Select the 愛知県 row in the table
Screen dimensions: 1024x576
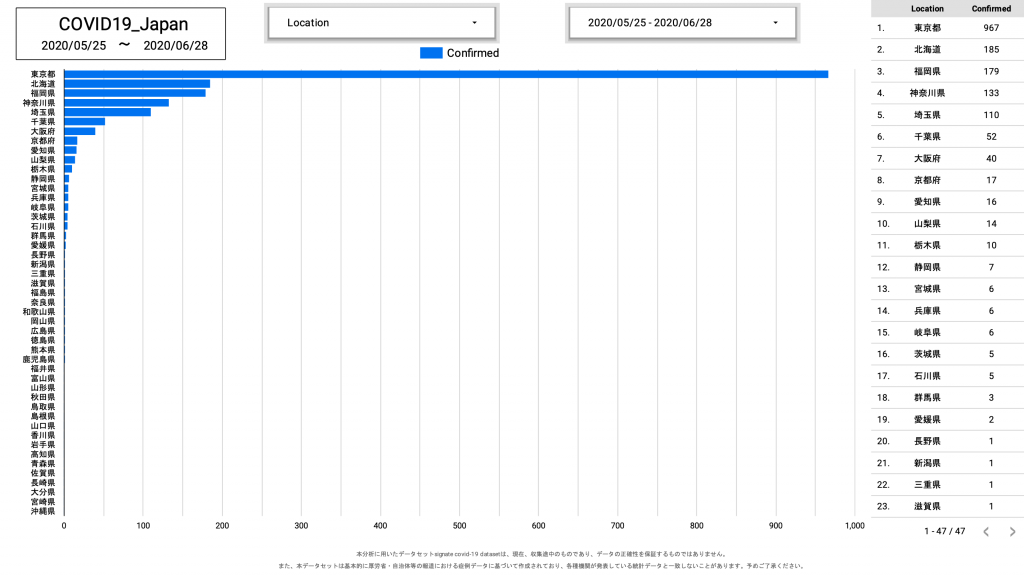tap(945, 202)
